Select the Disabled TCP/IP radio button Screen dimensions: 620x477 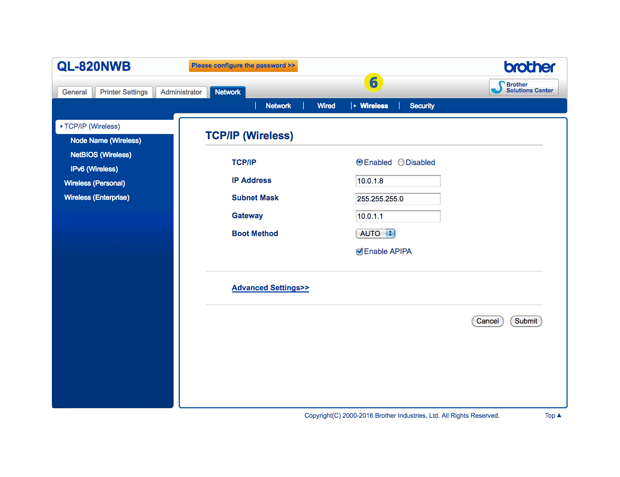(x=401, y=162)
